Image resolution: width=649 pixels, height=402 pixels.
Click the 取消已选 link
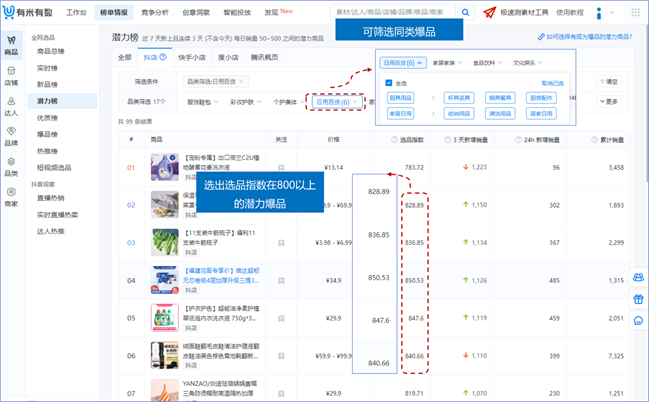click(x=553, y=83)
